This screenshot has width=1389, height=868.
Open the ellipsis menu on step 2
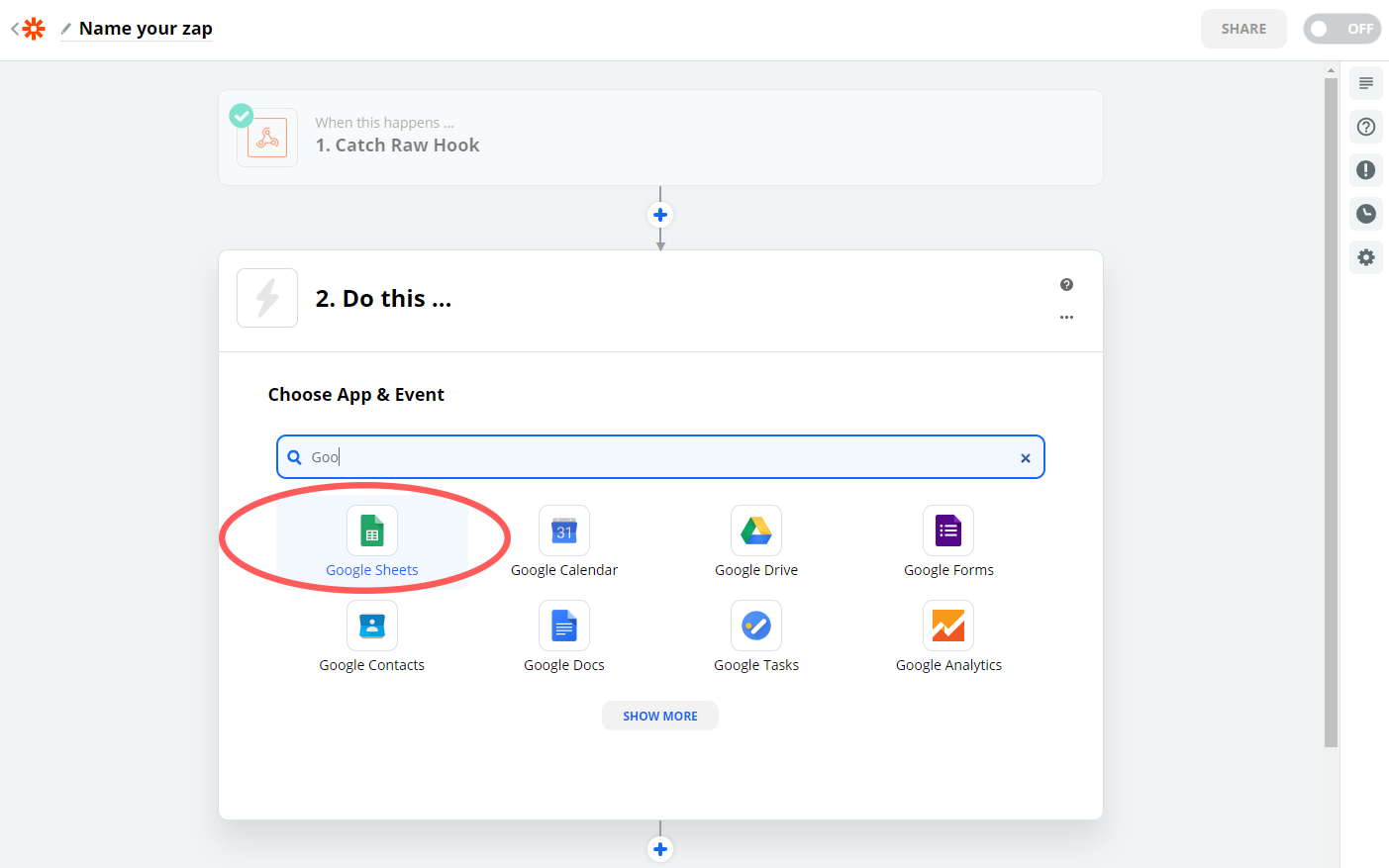click(x=1066, y=317)
